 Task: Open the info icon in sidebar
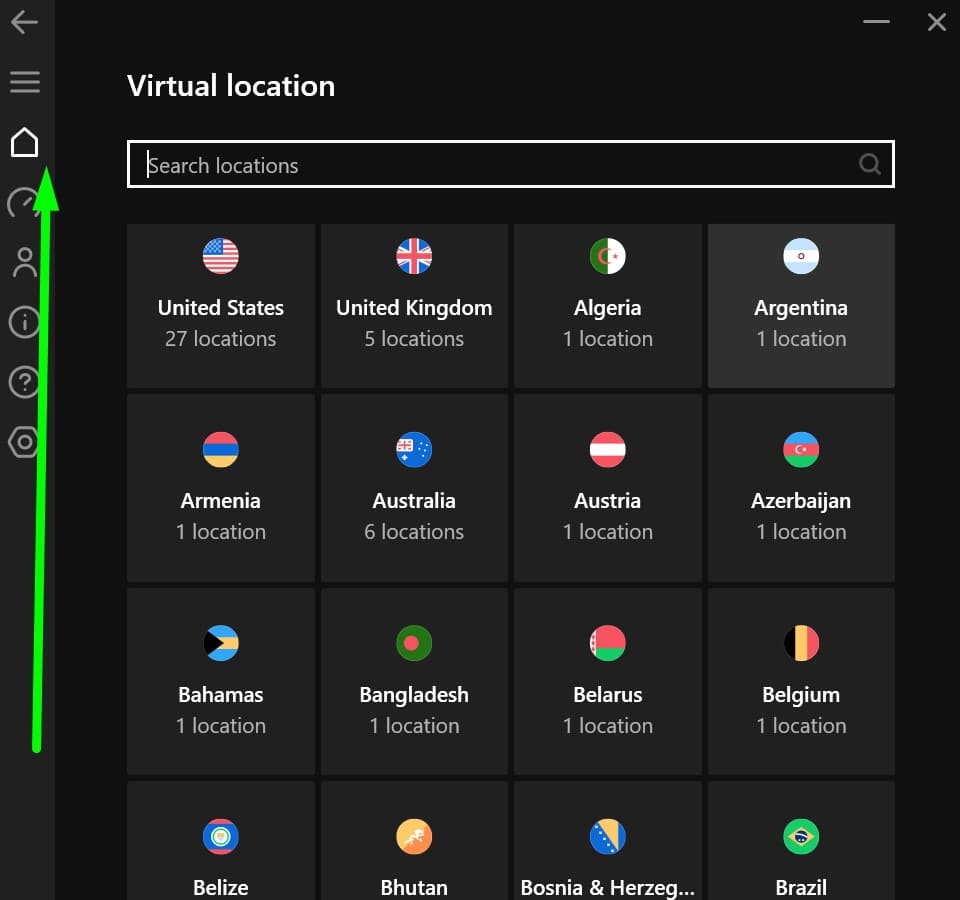click(24, 321)
